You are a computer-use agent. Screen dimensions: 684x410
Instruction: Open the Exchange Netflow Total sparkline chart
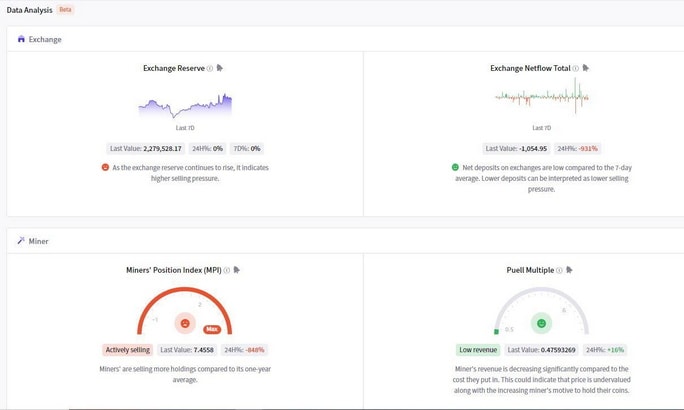[x=542, y=96]
